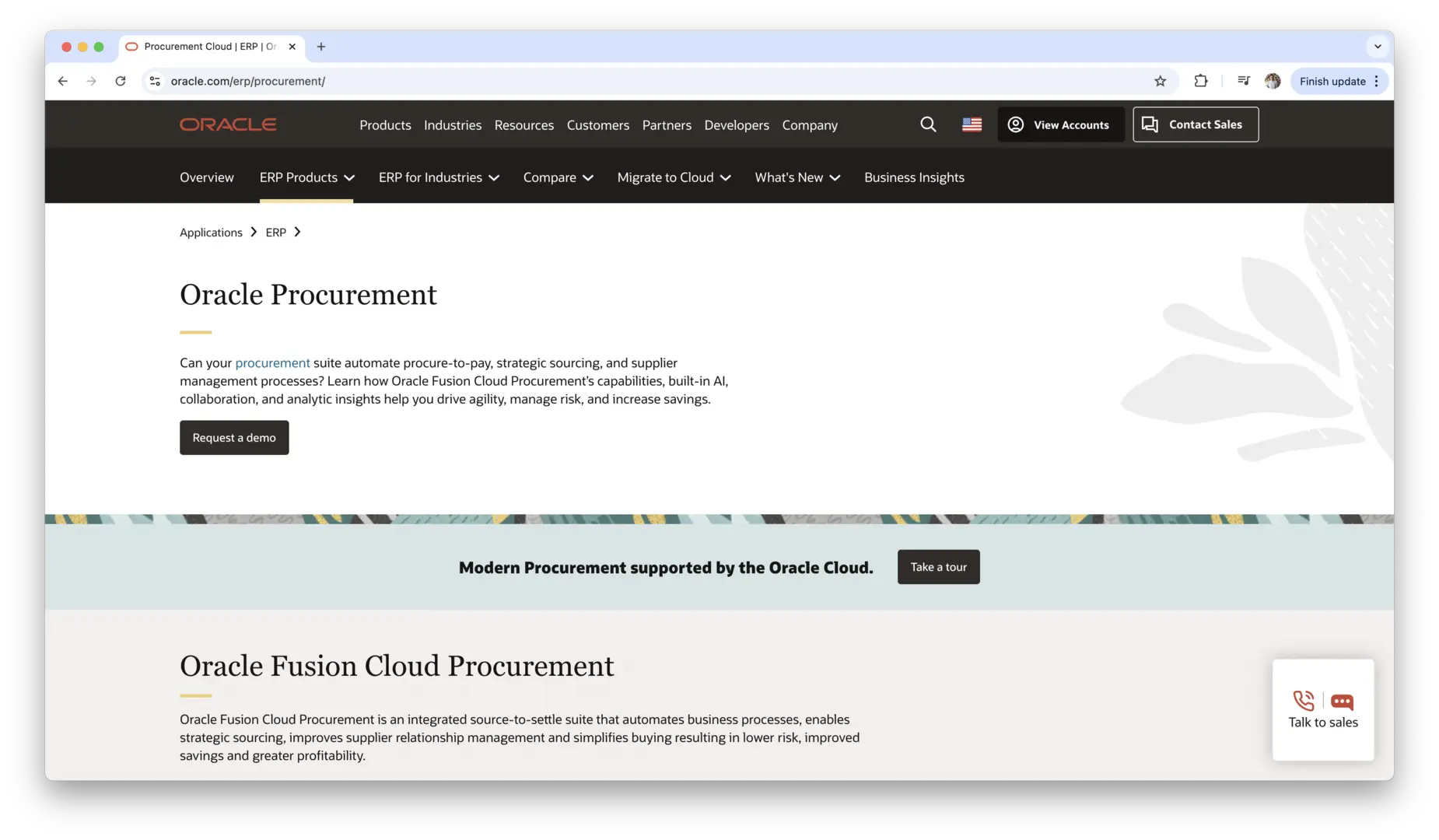Click the Oracle Procurement heading
Screen dimensions: 1439x840
308,295
